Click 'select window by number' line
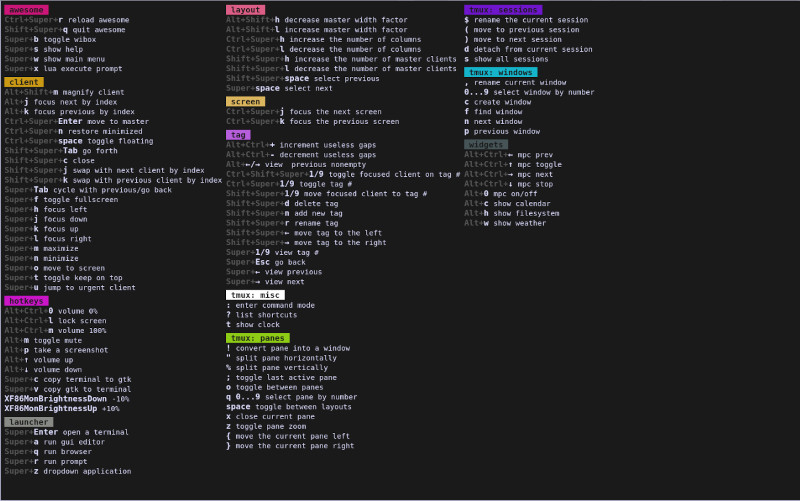The width and height of the screenshot is (800, 501). (x=529, y=92)
